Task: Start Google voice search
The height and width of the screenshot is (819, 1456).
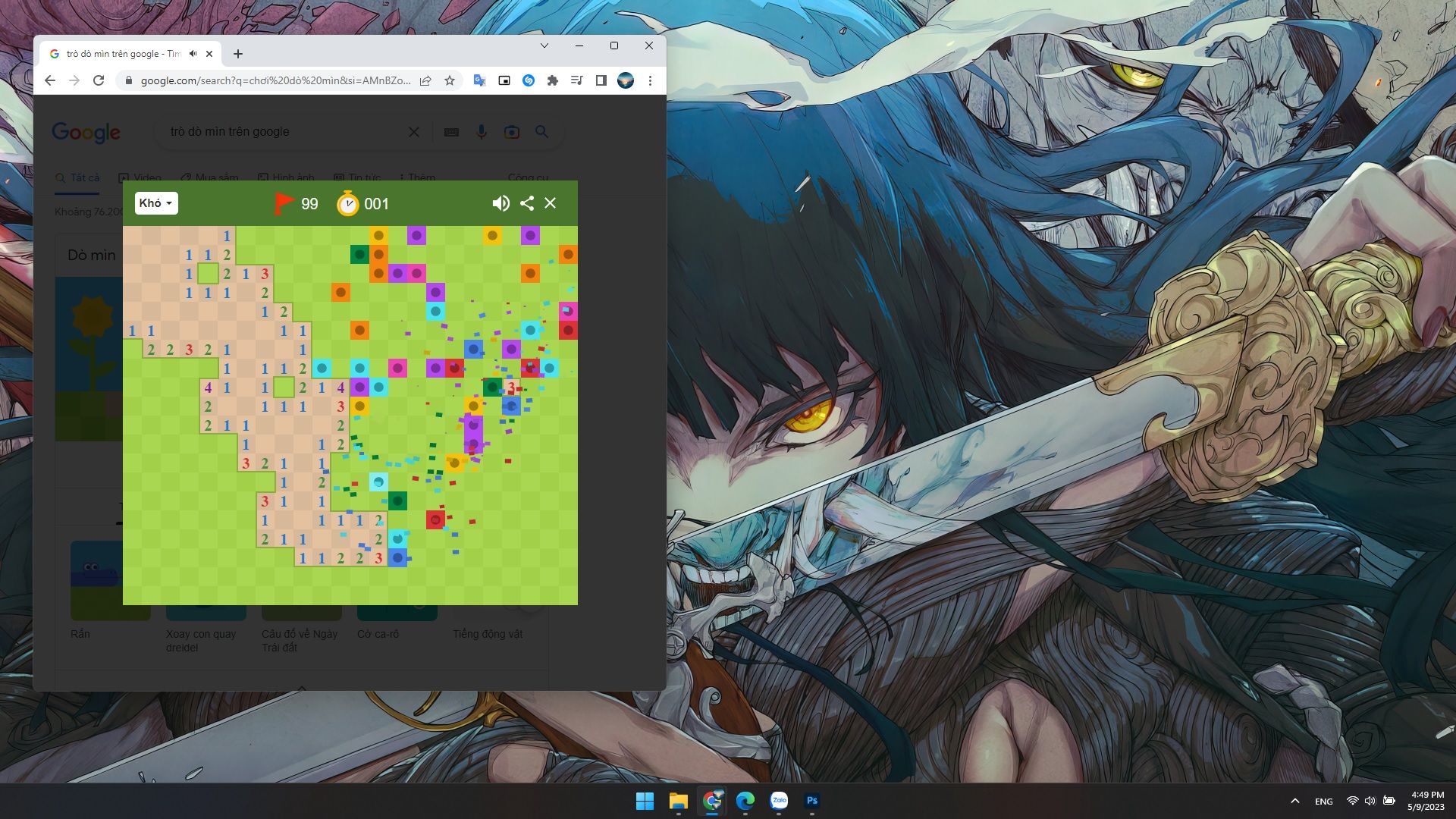Action: click(482, 132)
